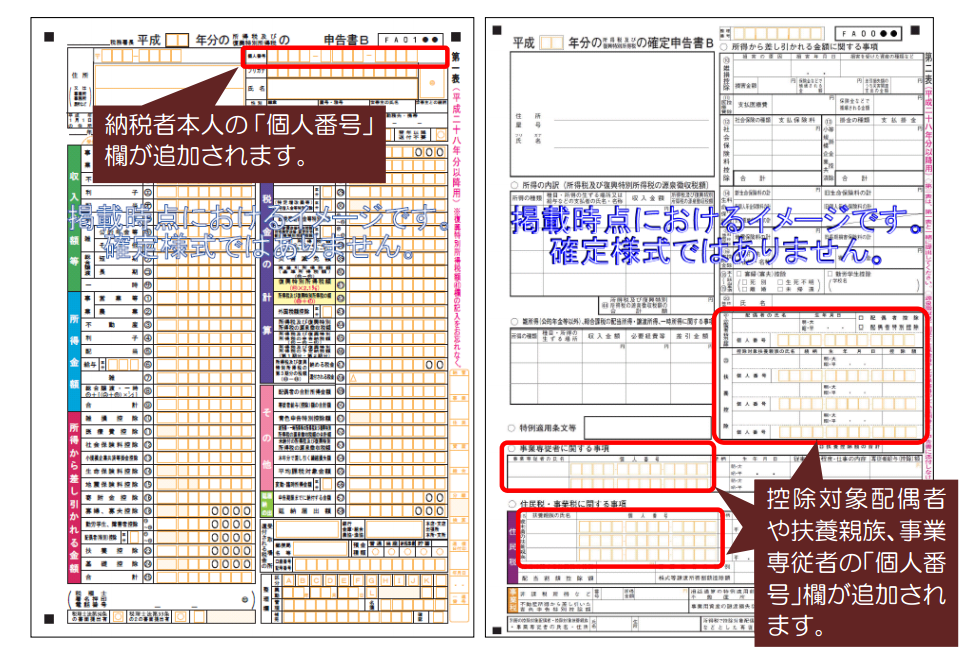This screenshot has width=970, height=663.
Task: Click the 申告書B title text on the first form
Action: coord(346,40)
